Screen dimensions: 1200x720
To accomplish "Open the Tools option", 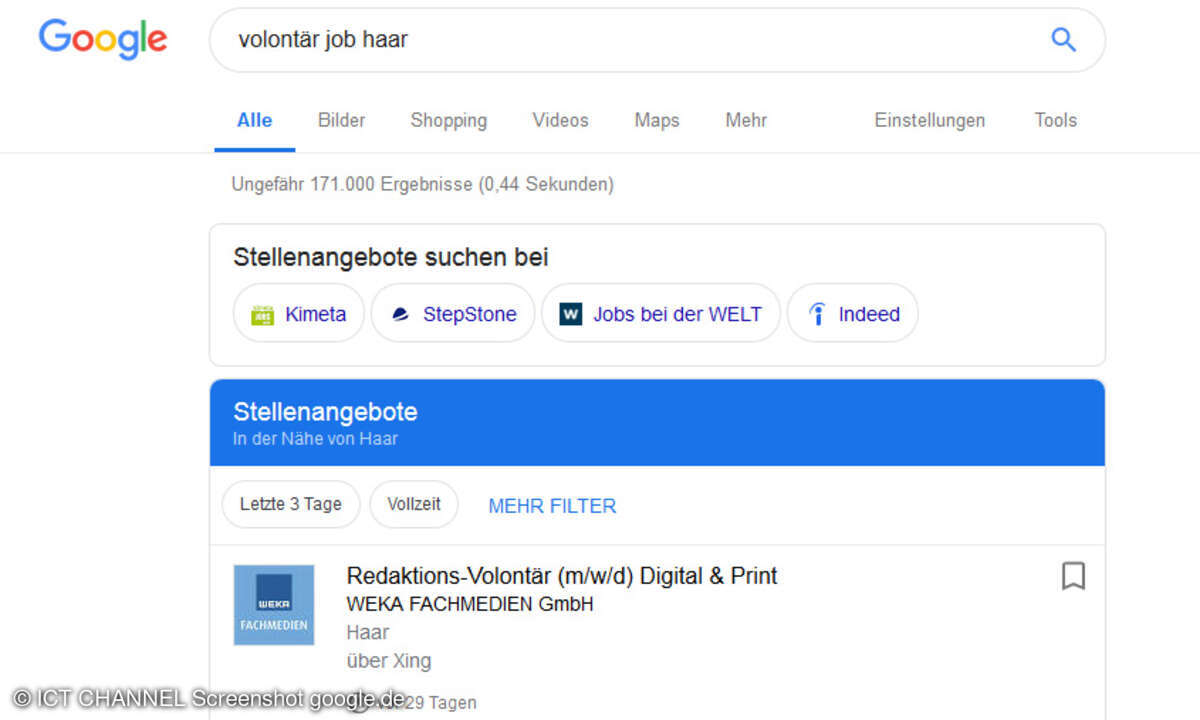I will (1055, 120).
